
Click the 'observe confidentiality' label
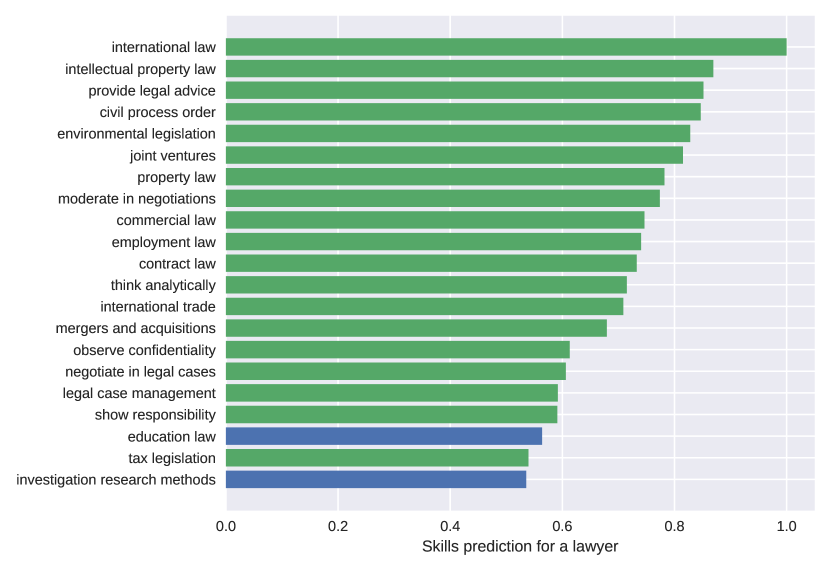pos(144,350)
